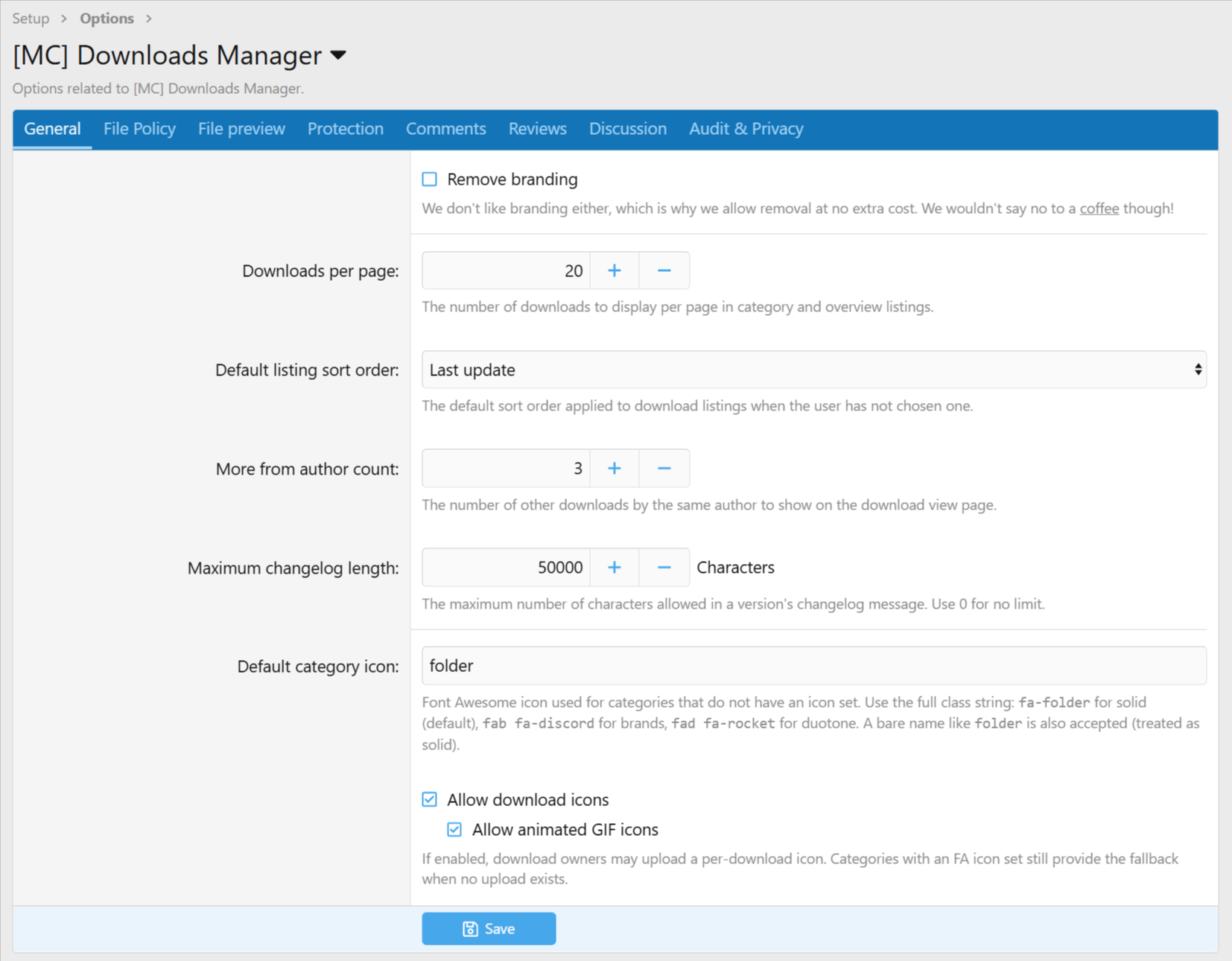Click the Characters unit label
Image resolution: width=1232 pixels, height=961 pixels.
(736, 568)
